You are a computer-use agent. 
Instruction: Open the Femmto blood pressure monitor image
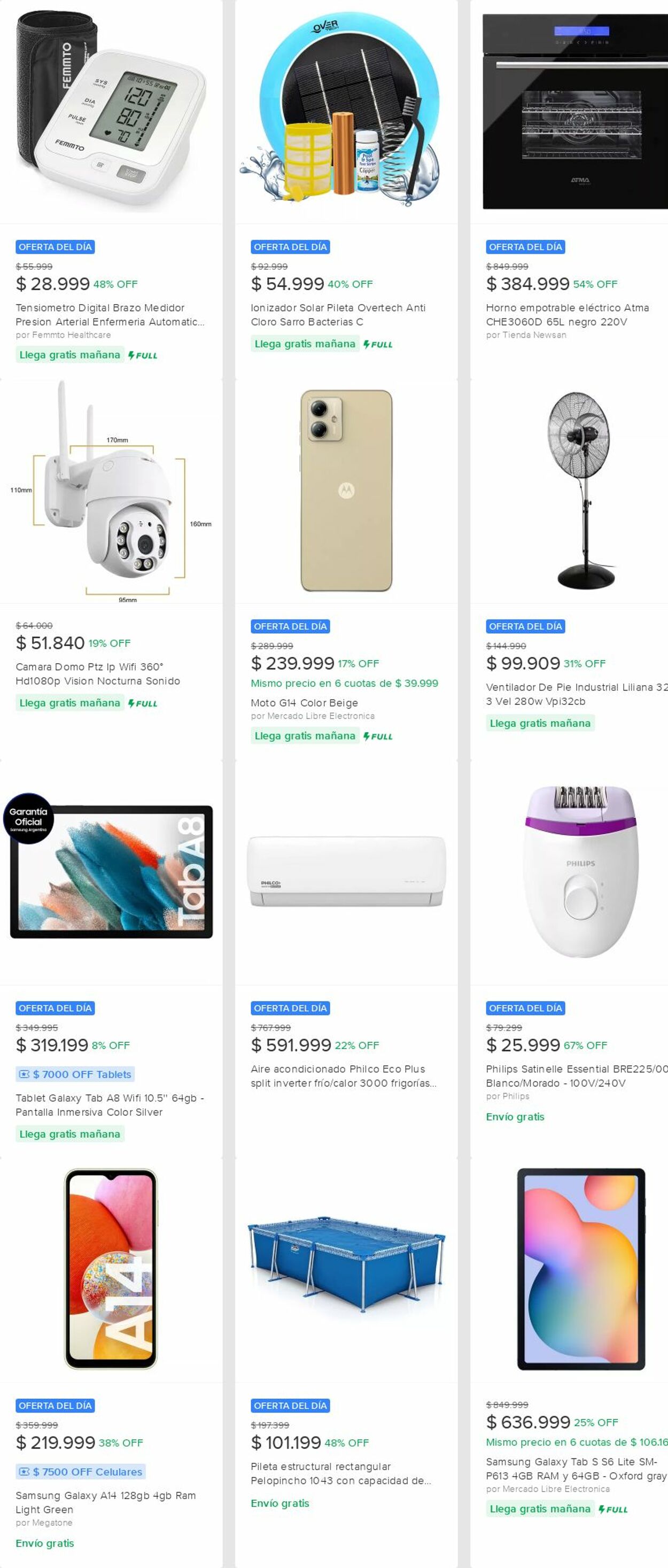(111, 112)
